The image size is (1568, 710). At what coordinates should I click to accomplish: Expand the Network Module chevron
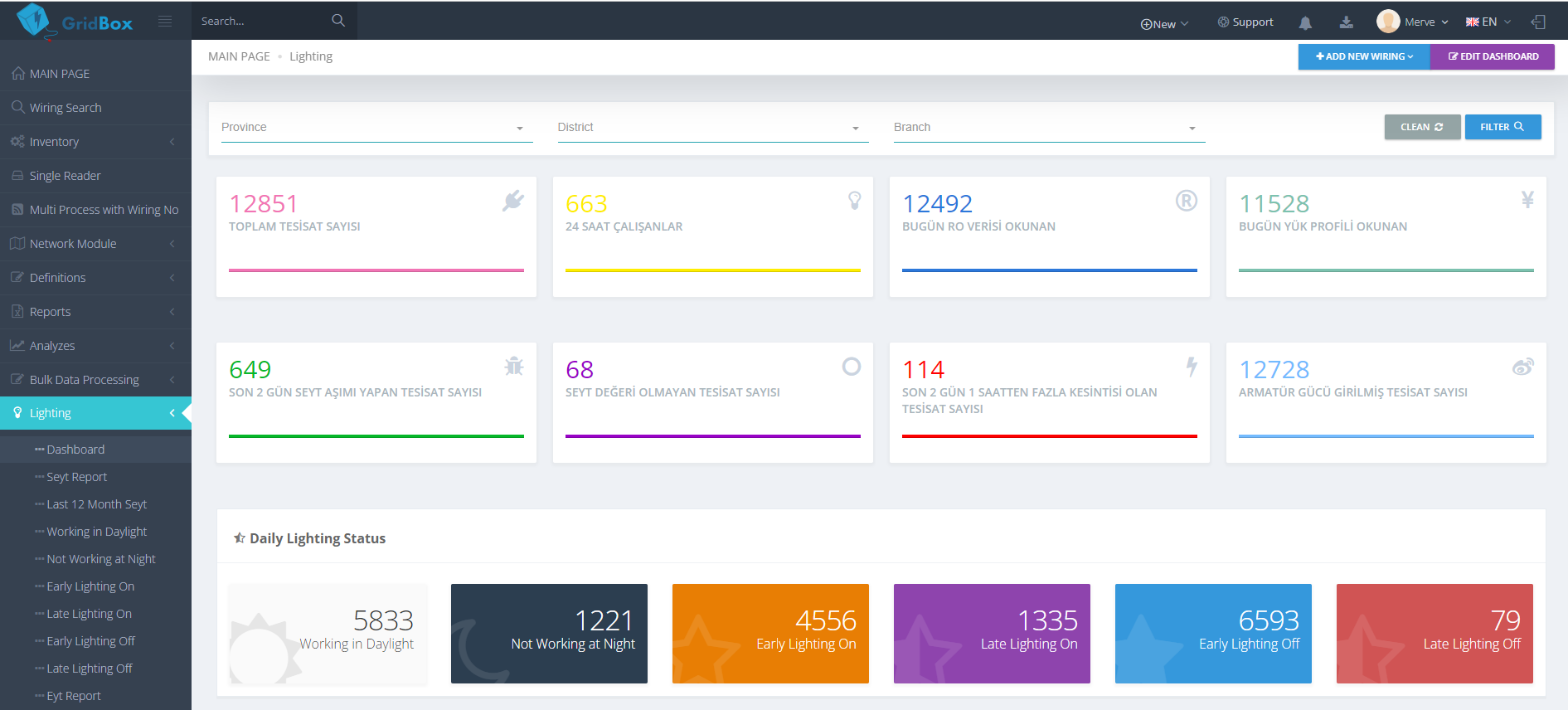[x=172, y=244]
